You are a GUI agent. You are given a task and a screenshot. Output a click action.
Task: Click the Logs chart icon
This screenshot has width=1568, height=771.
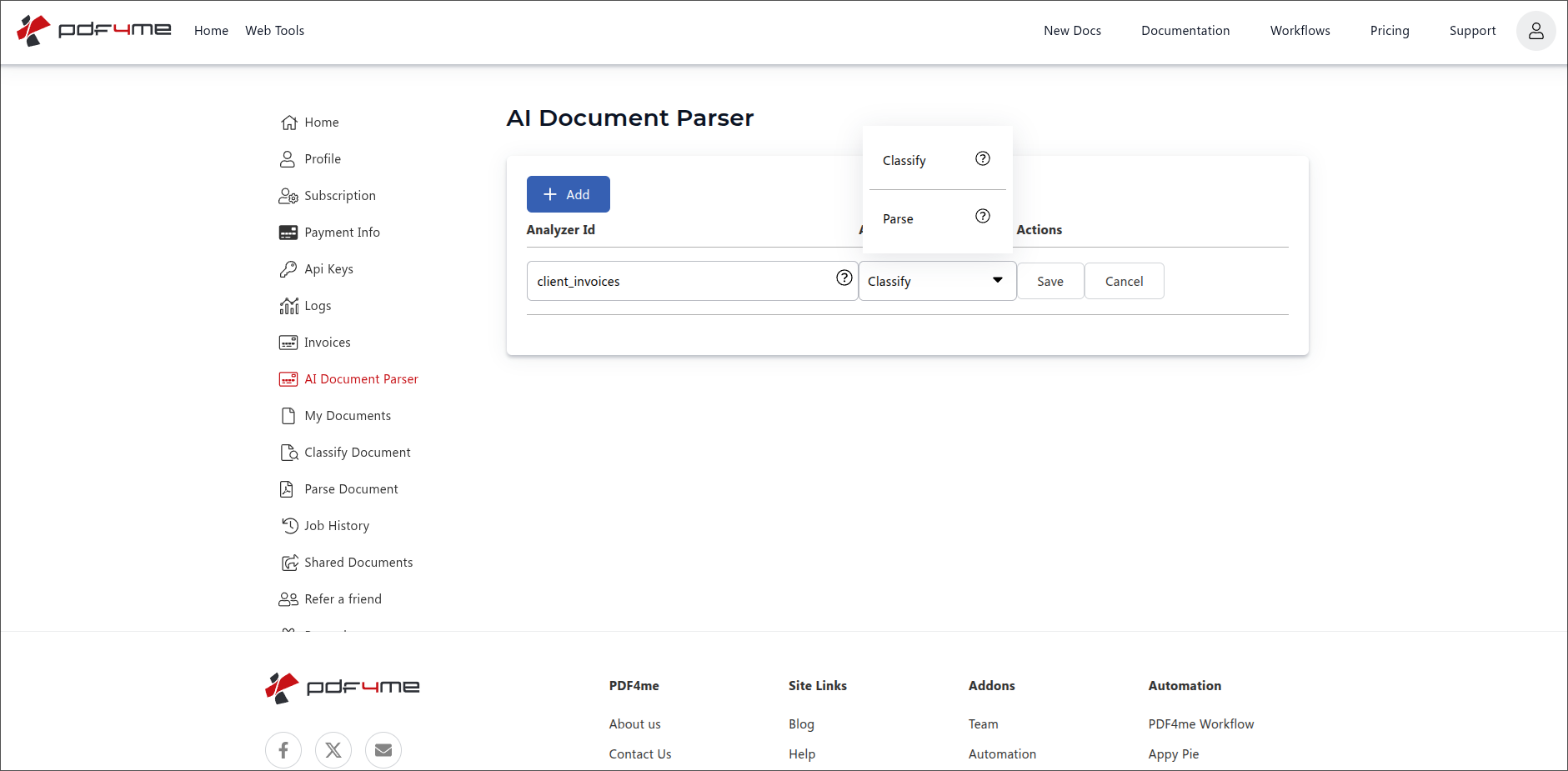[288, 306]
